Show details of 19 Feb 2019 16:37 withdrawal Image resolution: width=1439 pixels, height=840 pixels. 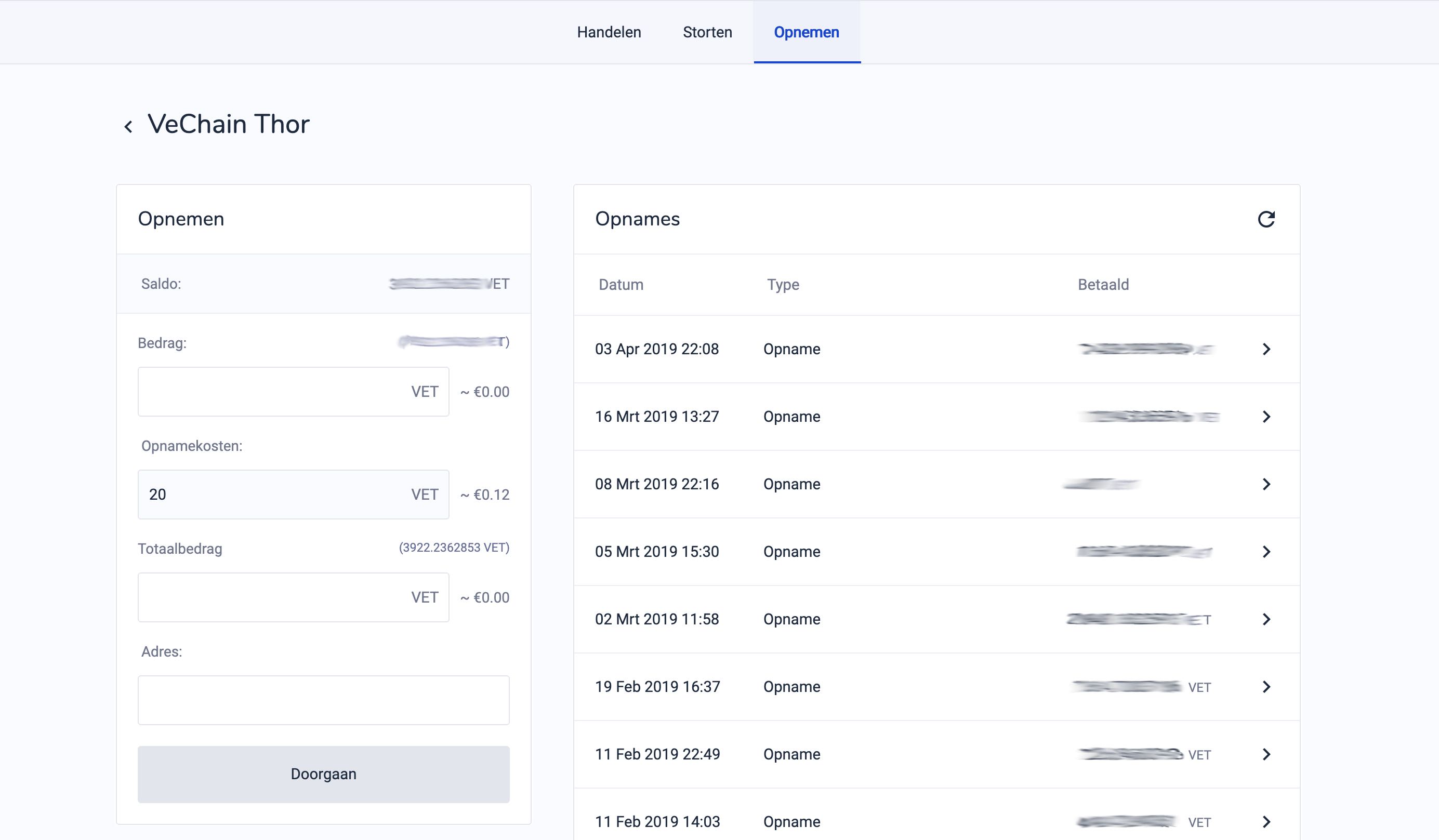[1266, 687]
